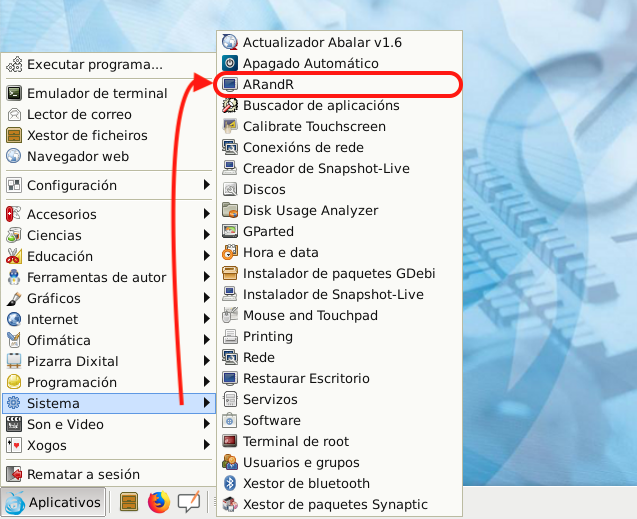Select Navegador web menu entry
The height and width of the screenshot is (519, 637).
pyautogui.click(x=77, y=156)
